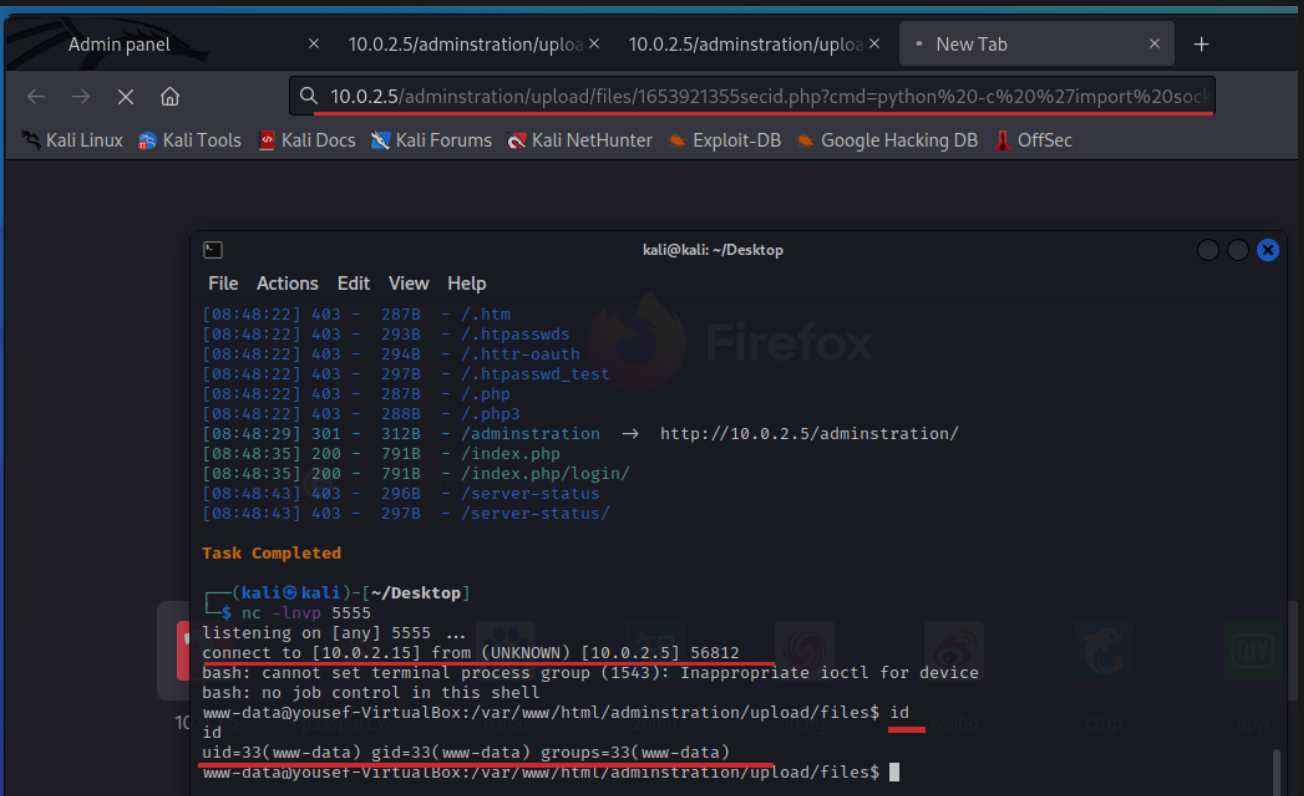Click the /.php3 line in terminal
Viewport: 1304px width, 796px height.
[x=361, y=414]
